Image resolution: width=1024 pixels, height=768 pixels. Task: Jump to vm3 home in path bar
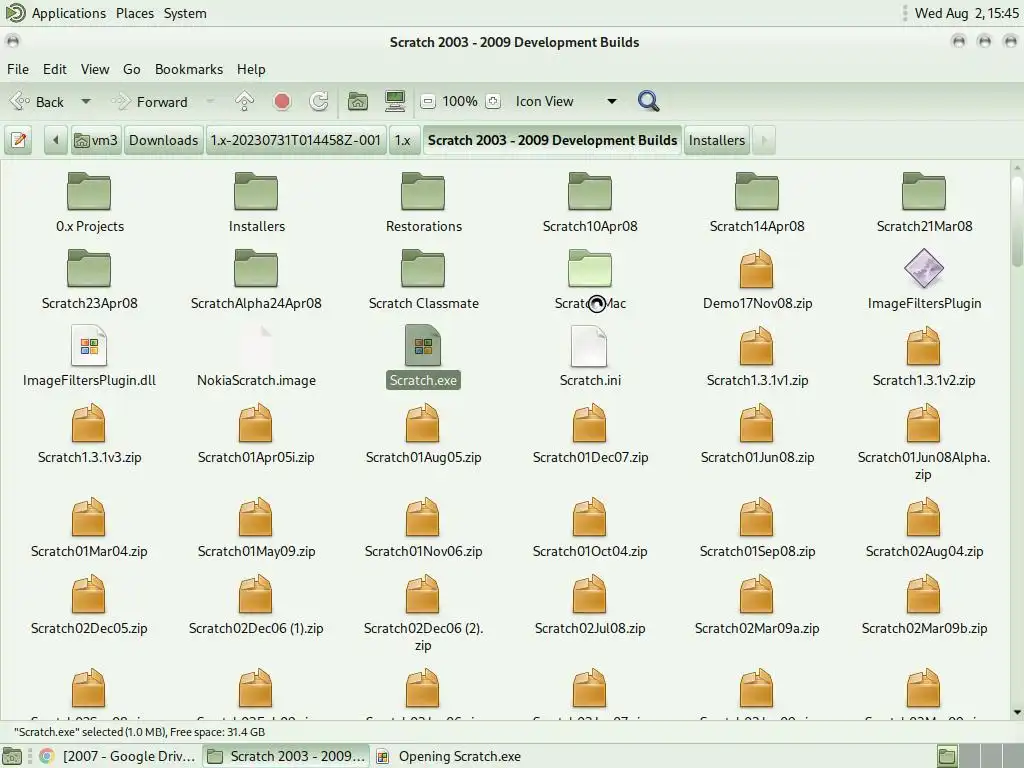(96, 140)
